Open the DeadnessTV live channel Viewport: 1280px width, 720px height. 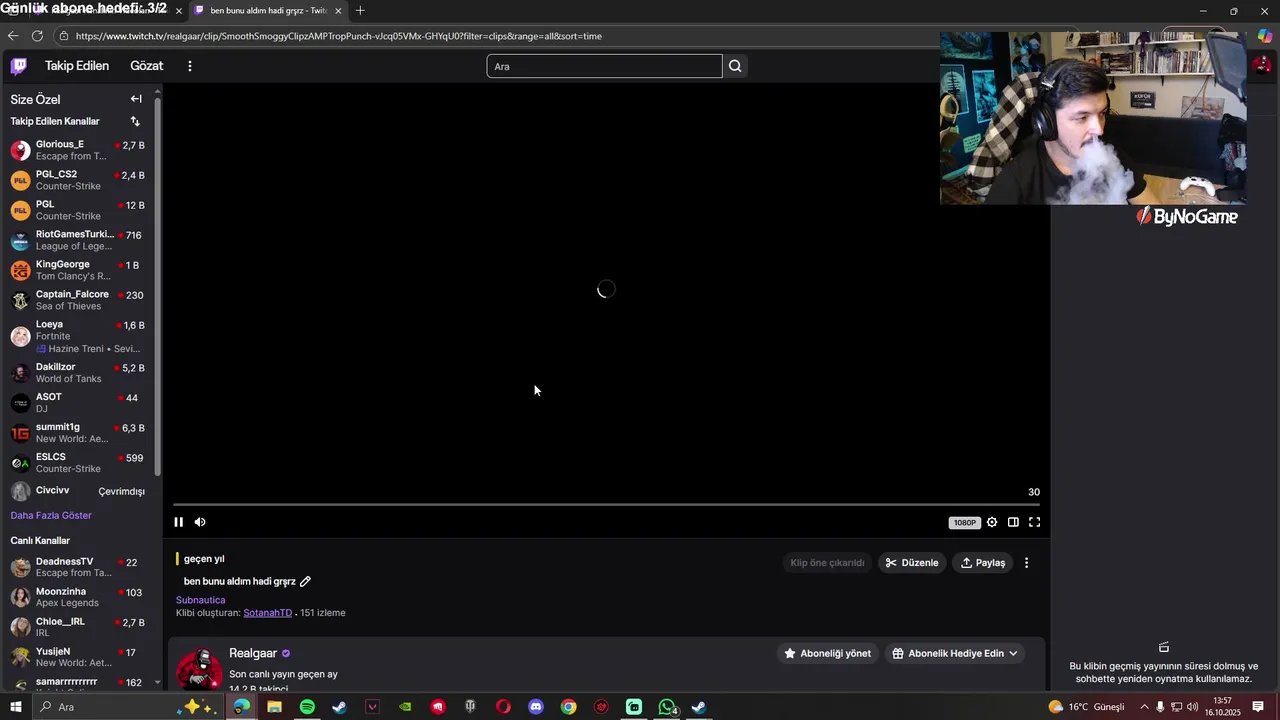pyautogui.click(x=78, y=567)
